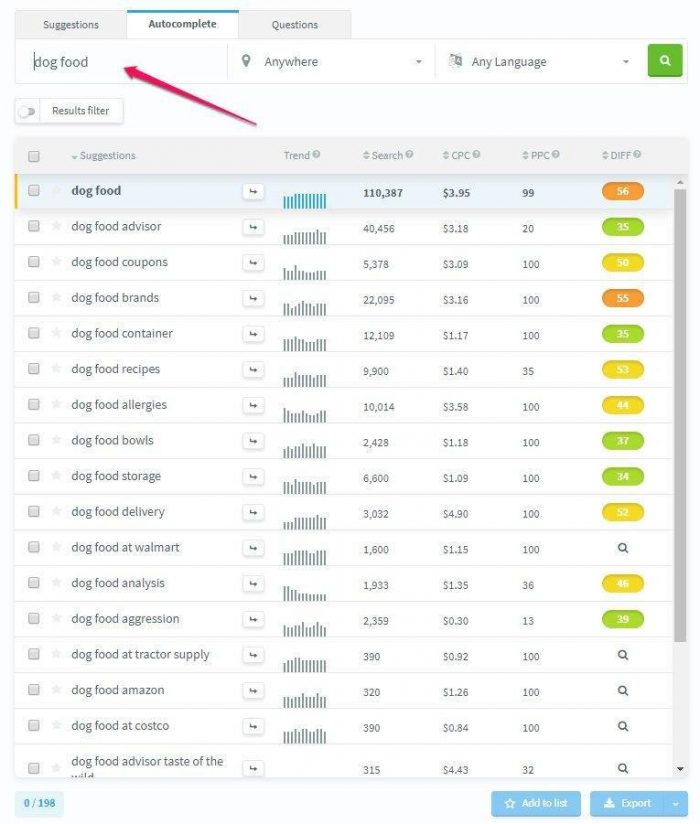Click the green search magnifier button
Viewport: 700px width, 824px height.
click(665, 60)
